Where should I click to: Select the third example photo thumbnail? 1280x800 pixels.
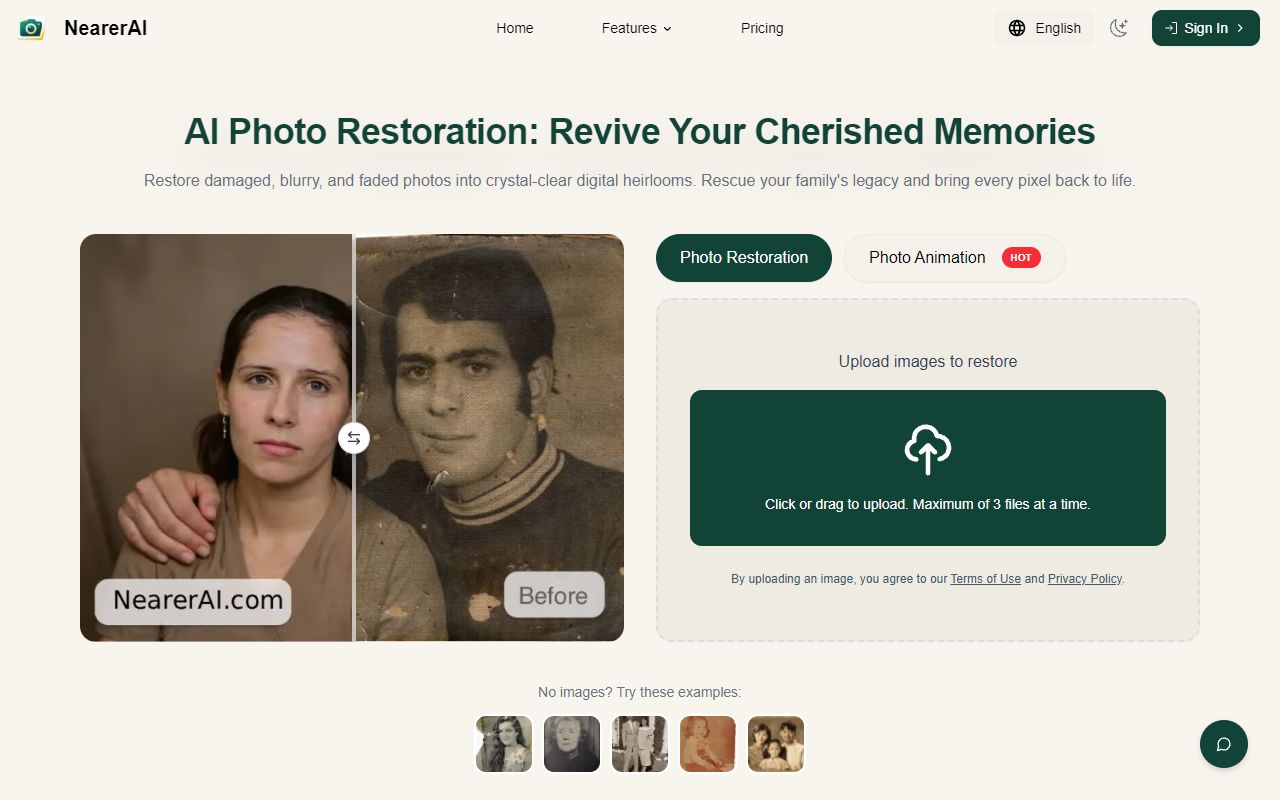[x=640, y=744]
